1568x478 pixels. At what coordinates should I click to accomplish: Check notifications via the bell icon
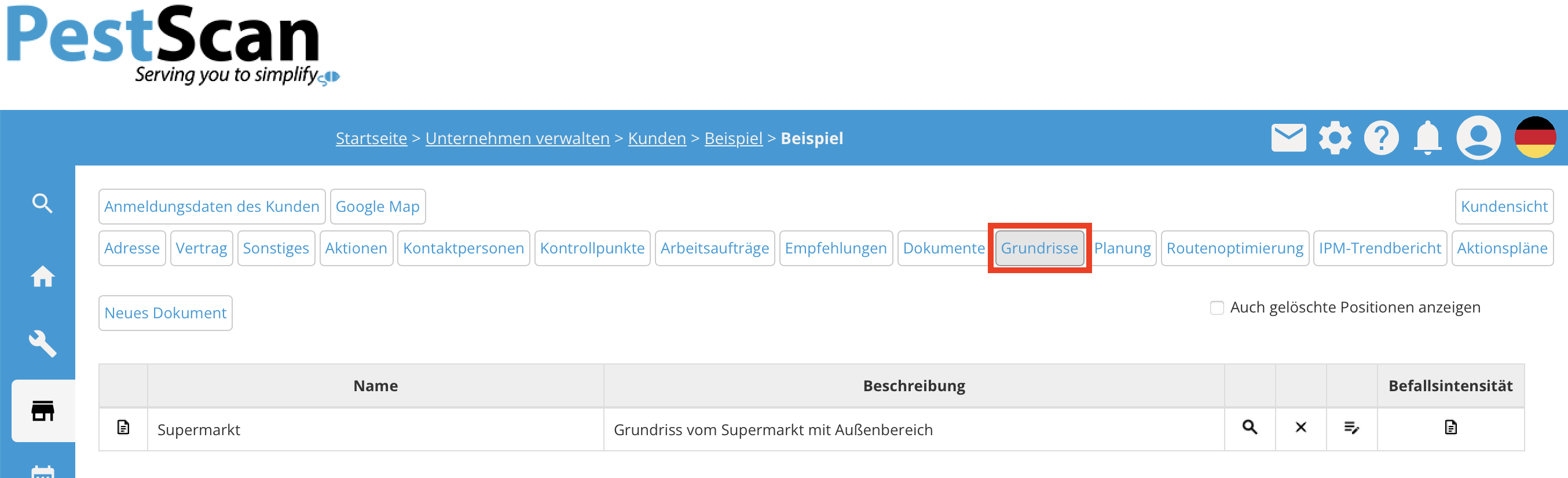click(x=1427, y=138)
